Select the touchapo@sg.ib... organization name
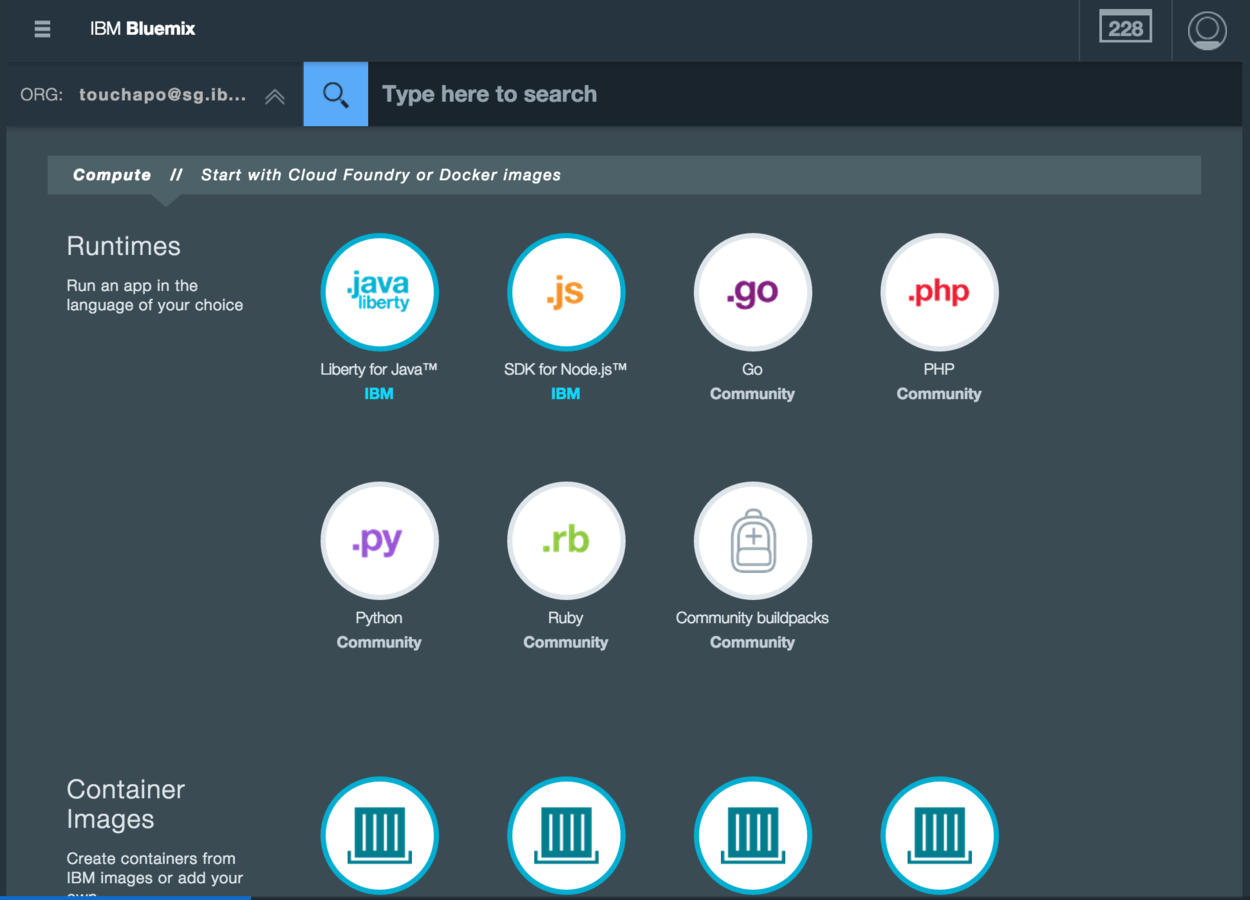Viewport: 1250px width, 900px height. (162, 95)
